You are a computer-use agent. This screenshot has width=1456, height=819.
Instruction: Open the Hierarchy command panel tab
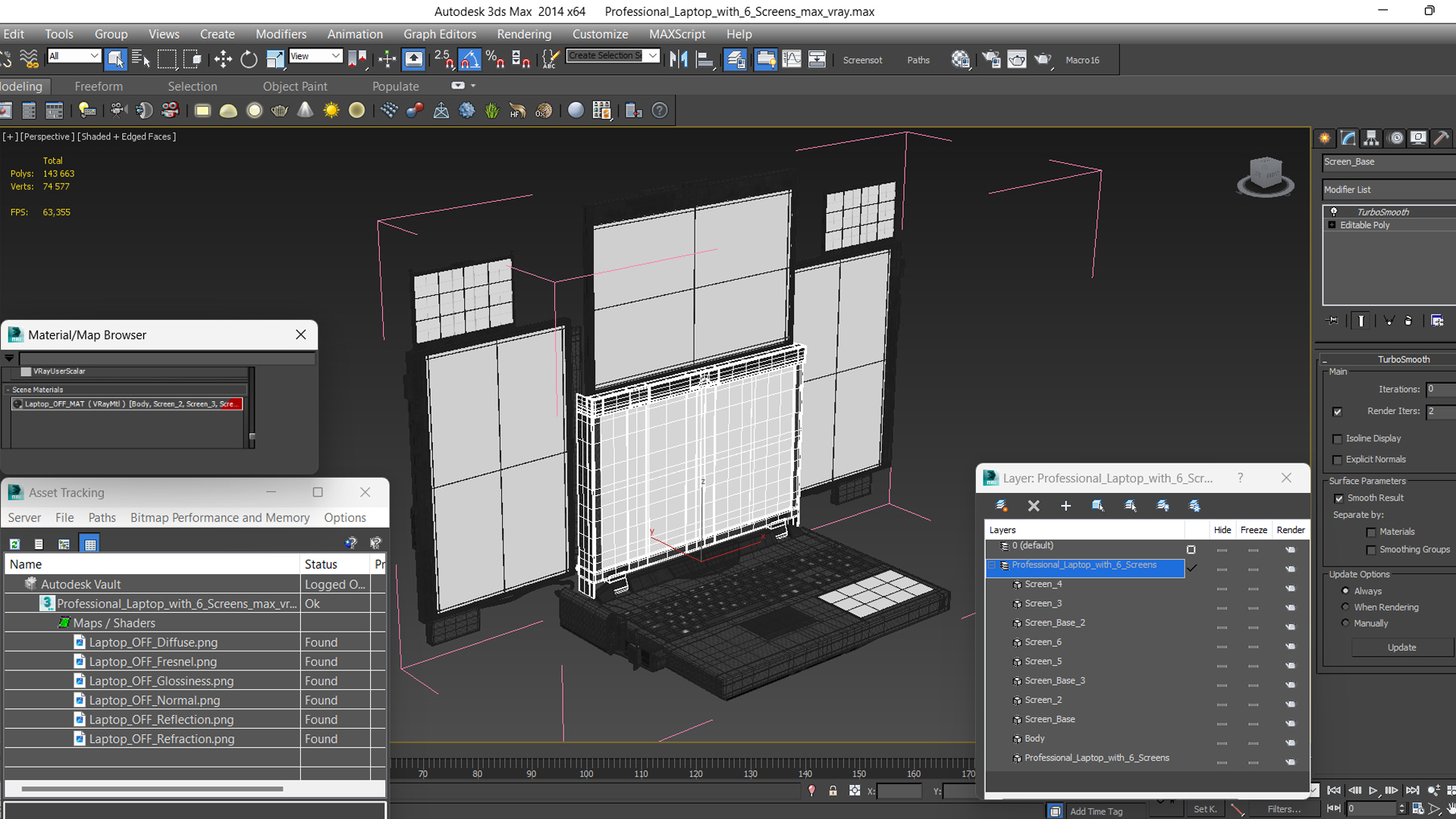click(1371, 138)
